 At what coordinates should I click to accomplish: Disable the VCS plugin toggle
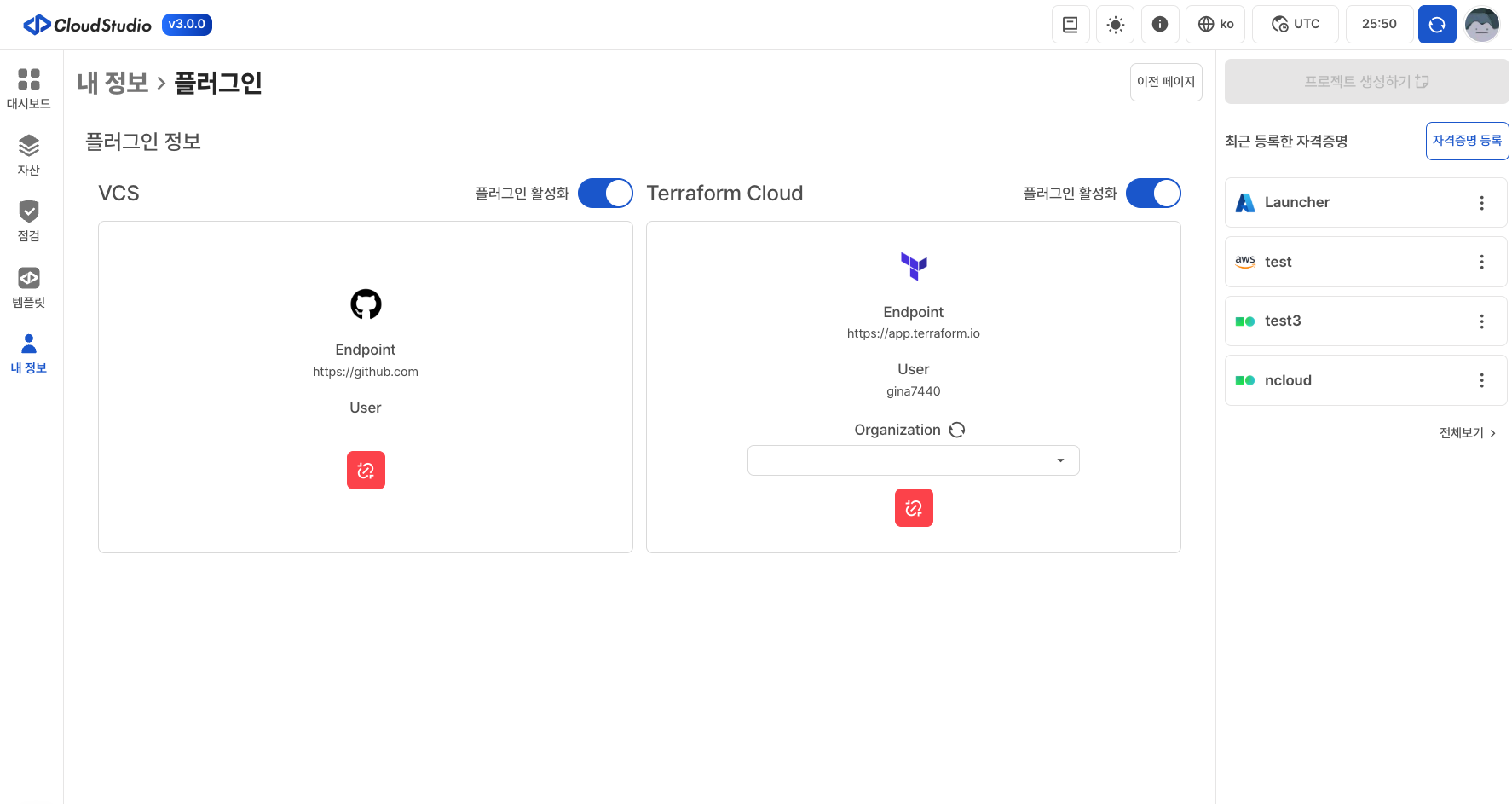[605, 194]
